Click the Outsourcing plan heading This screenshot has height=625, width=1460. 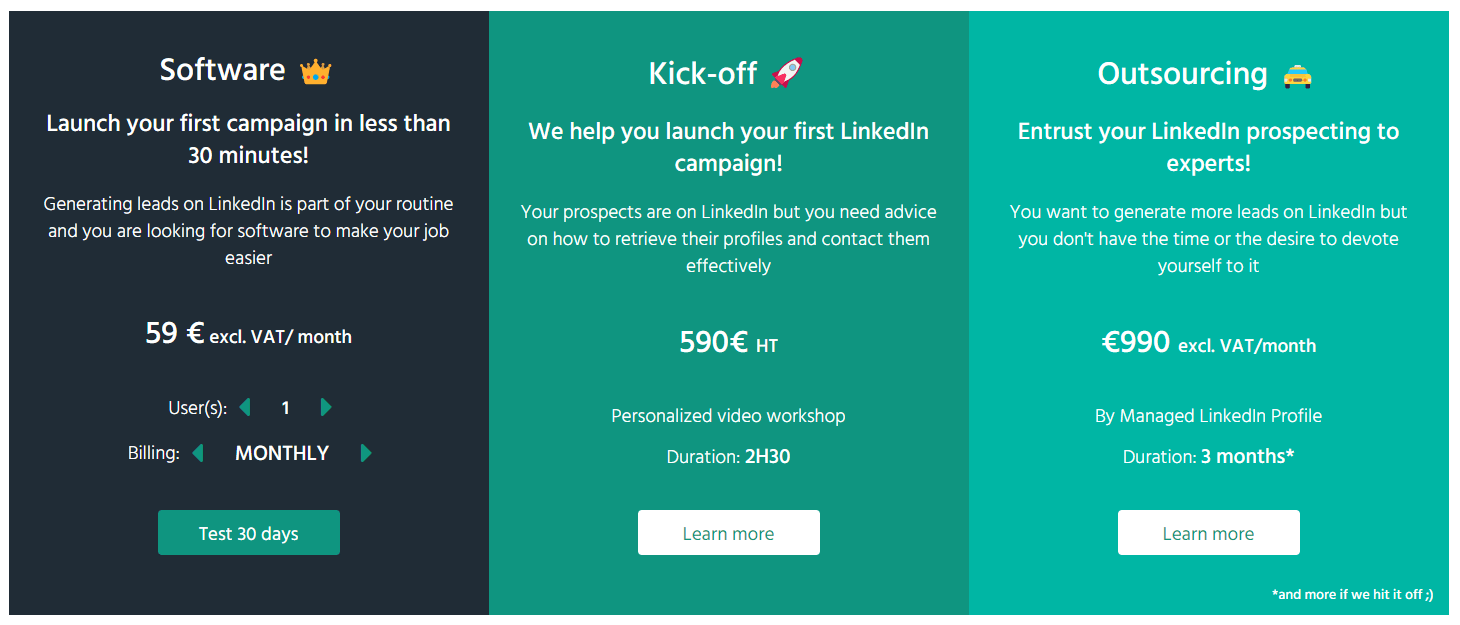tap(1183, 74)
